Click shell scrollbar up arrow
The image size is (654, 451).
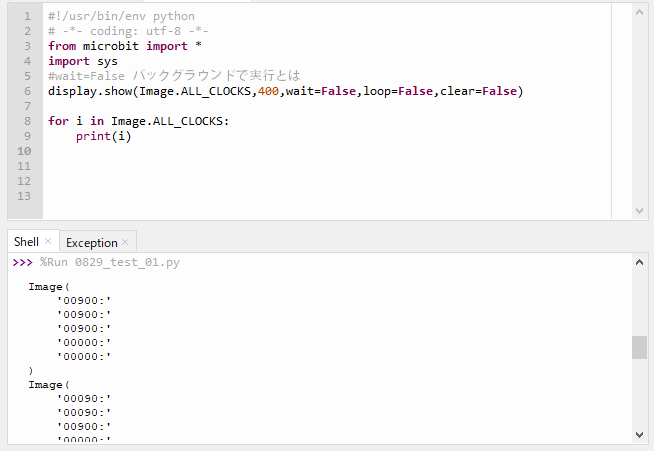tap(639, 262)
